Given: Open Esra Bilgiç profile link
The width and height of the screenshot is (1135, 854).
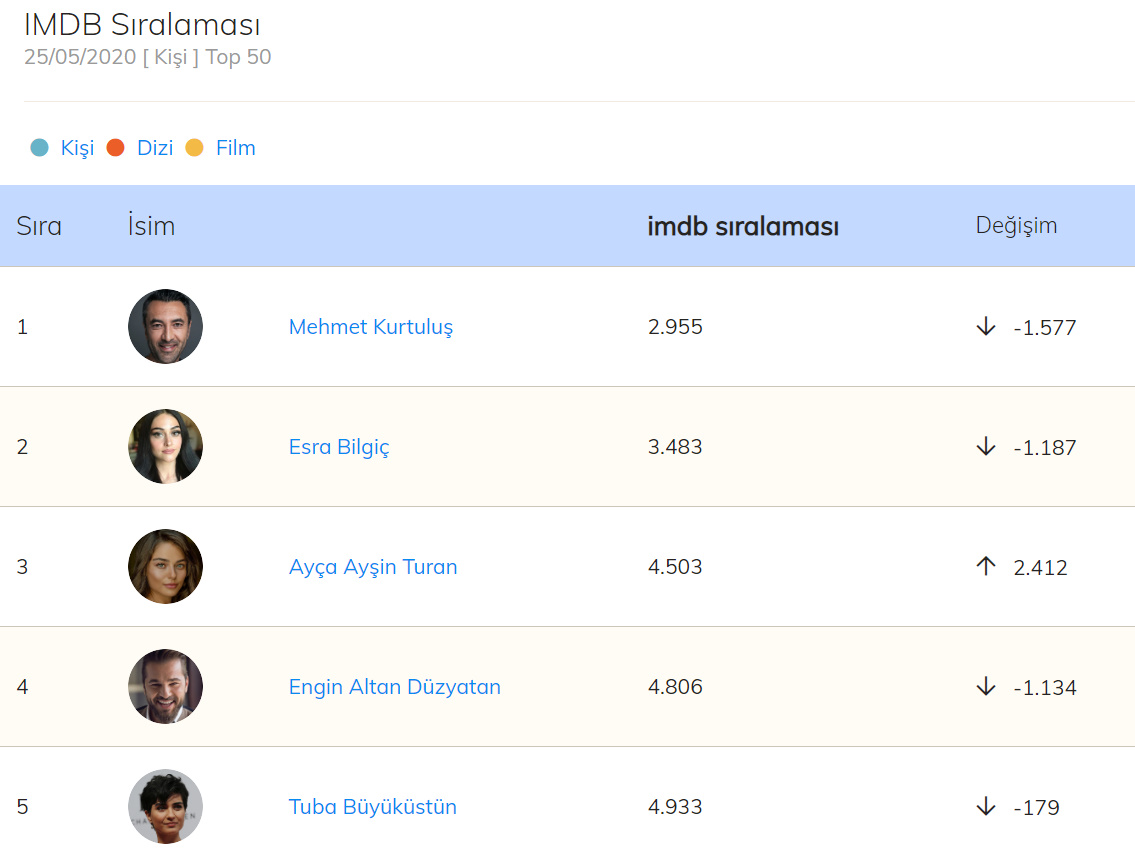Looking at the screenshot, I should tap(339, 447).
